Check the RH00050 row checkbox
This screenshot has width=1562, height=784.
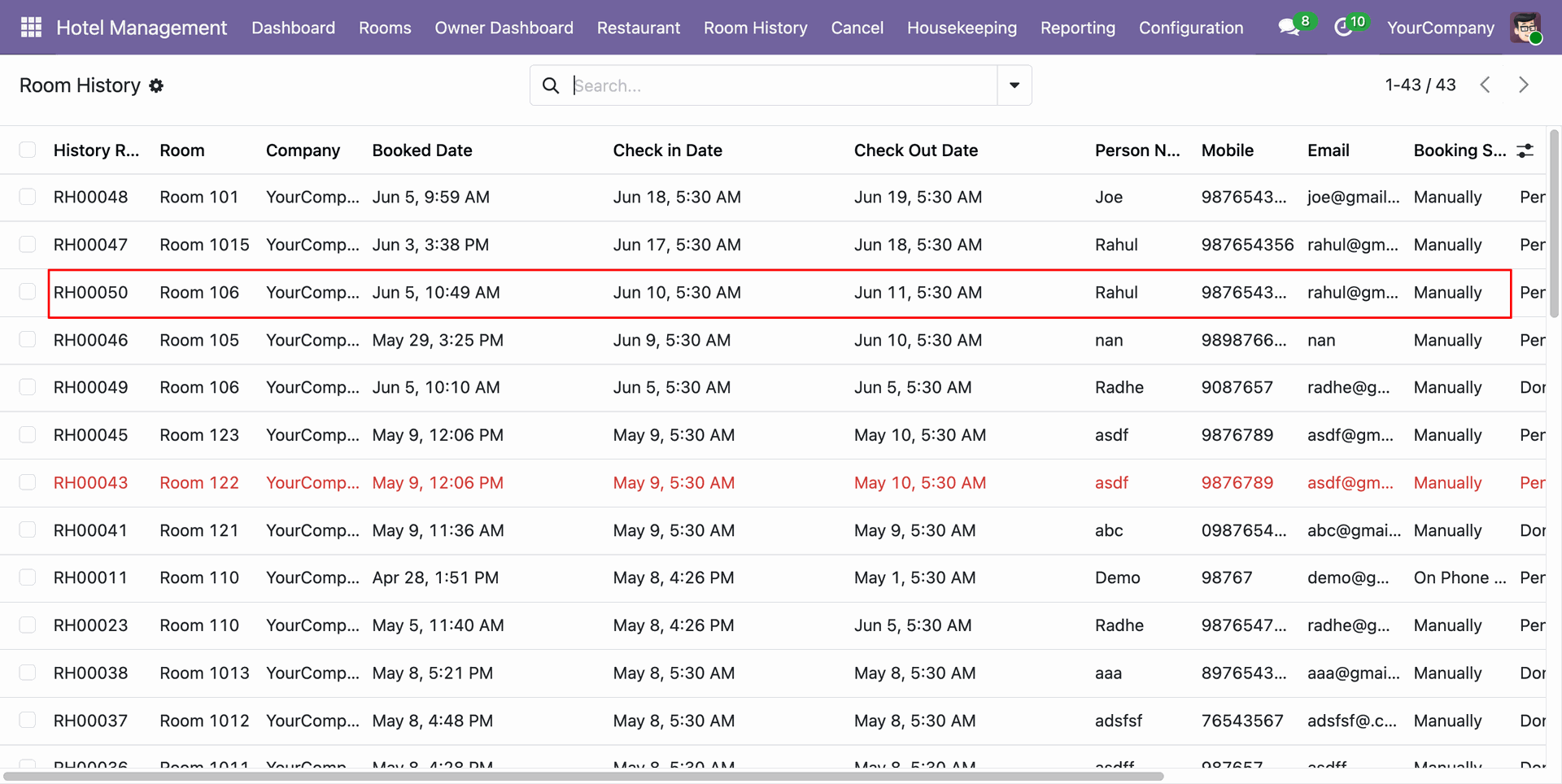28,292
